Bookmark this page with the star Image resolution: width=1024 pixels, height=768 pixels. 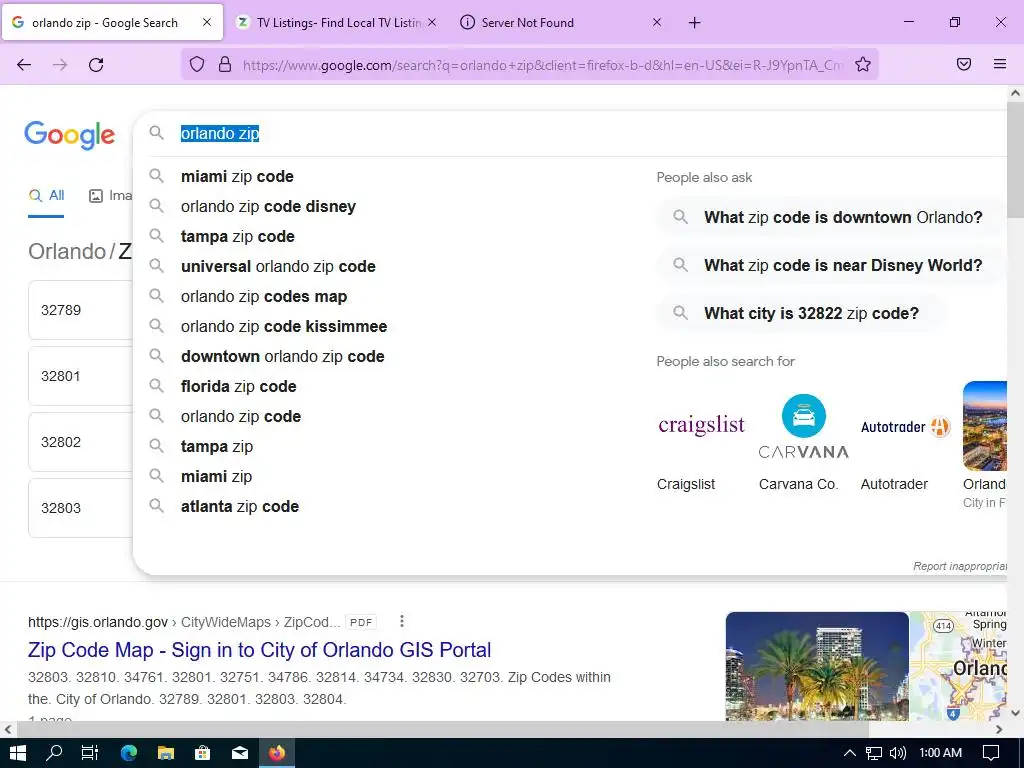point(863,64)
